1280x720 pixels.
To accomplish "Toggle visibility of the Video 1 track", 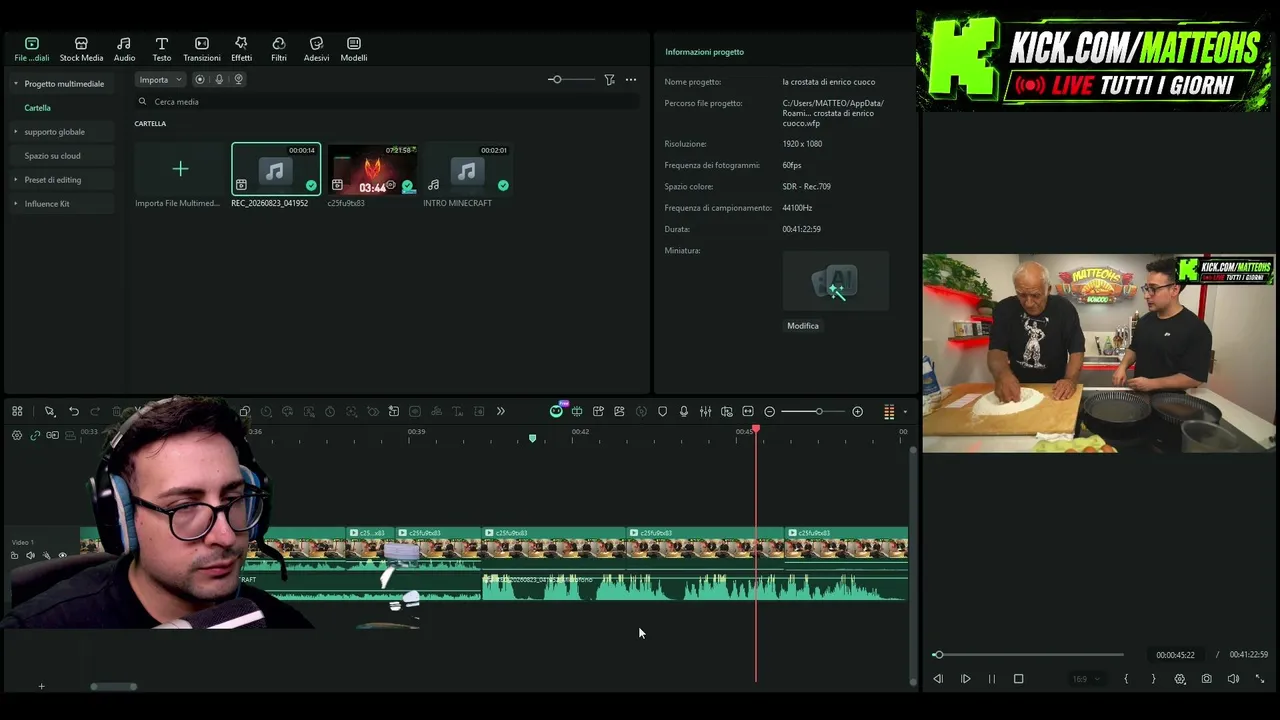I will 62,555.
